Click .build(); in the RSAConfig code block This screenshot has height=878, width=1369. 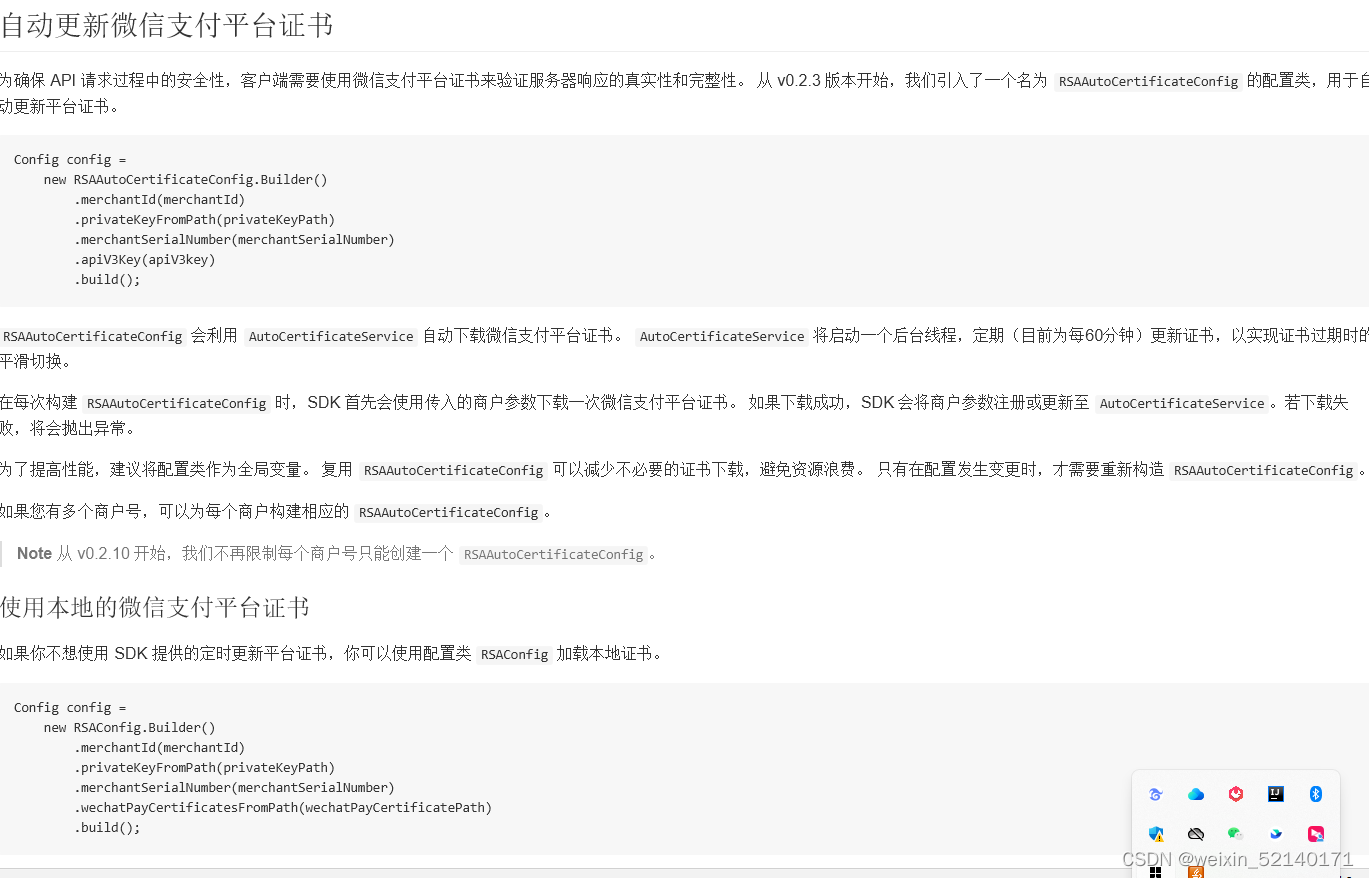107,828
